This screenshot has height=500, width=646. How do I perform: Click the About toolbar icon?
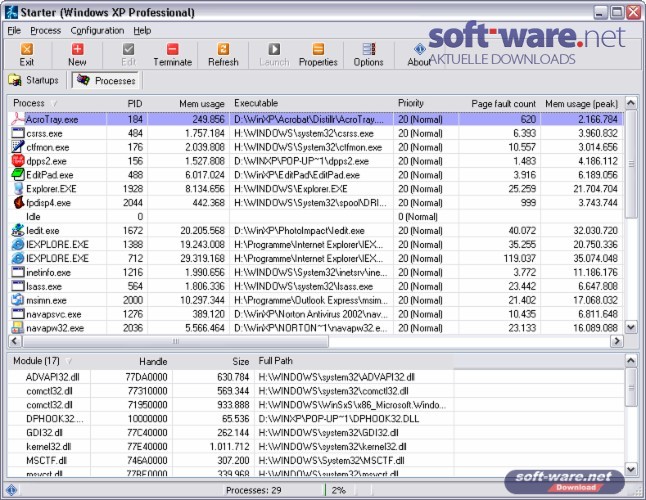pyautogui.click(x=419, y=49)
